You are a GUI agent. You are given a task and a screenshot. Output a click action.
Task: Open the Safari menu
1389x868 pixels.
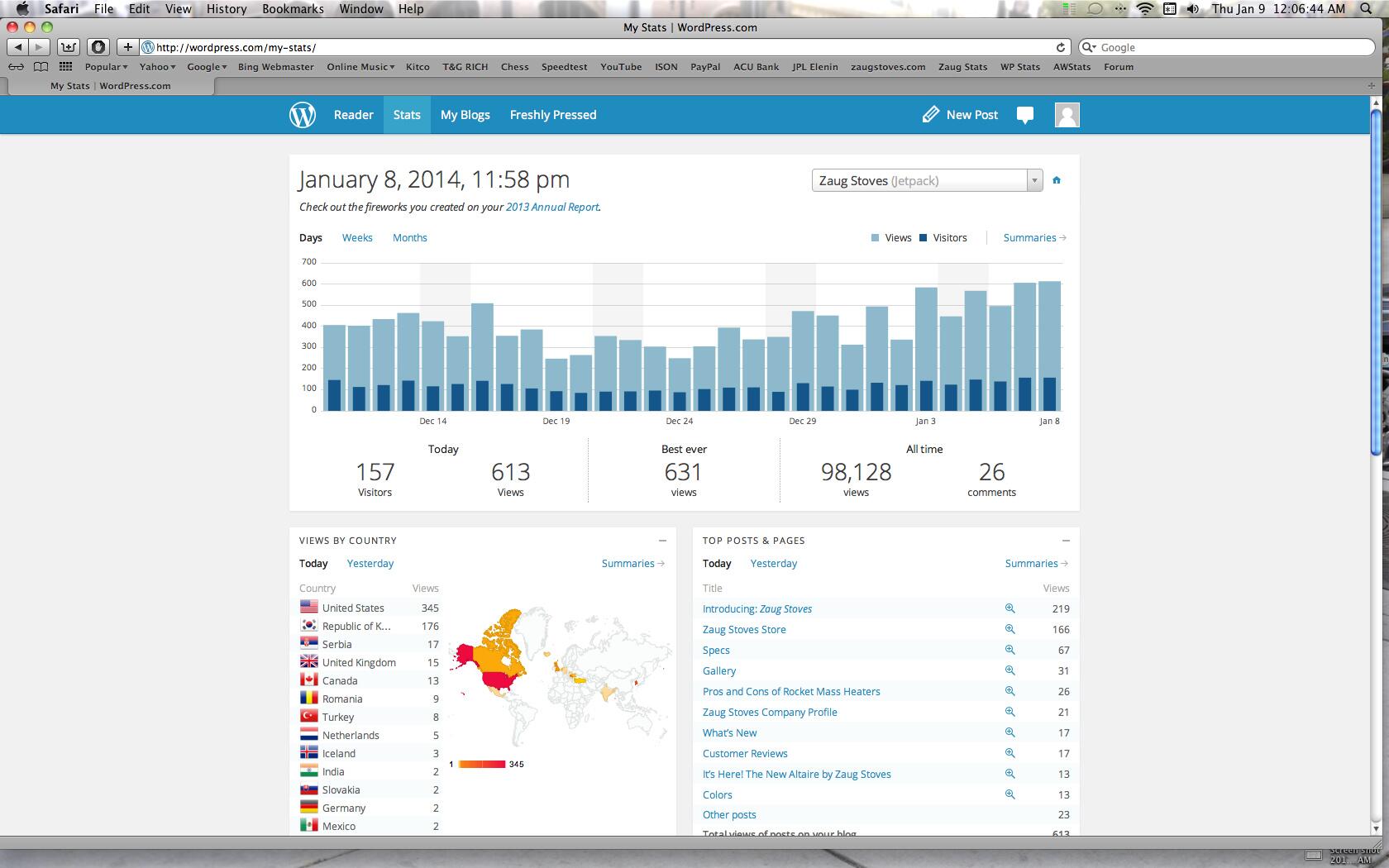click(x=62, y=9)
